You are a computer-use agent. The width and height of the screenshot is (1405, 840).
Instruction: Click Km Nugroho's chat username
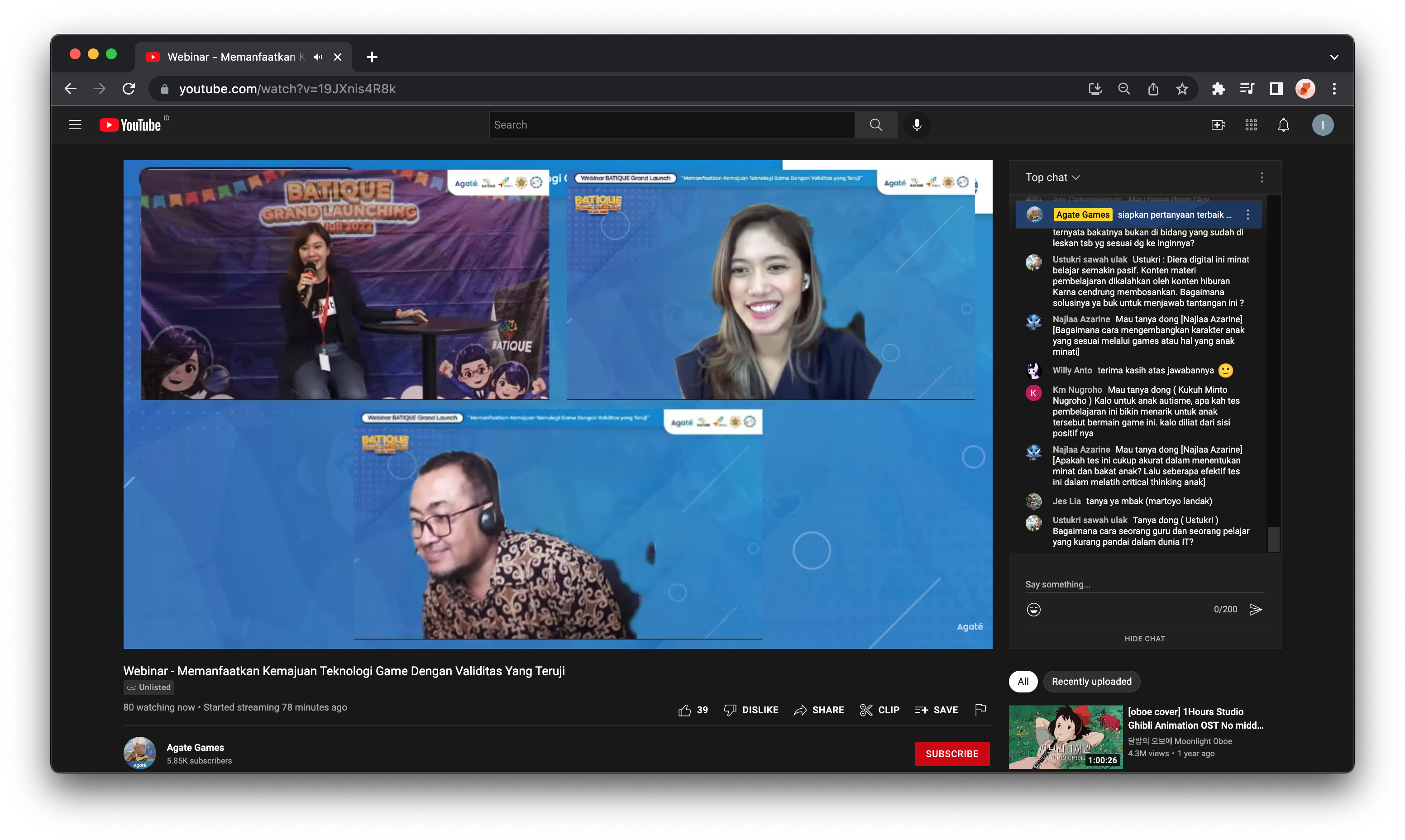pos(1077,389)
